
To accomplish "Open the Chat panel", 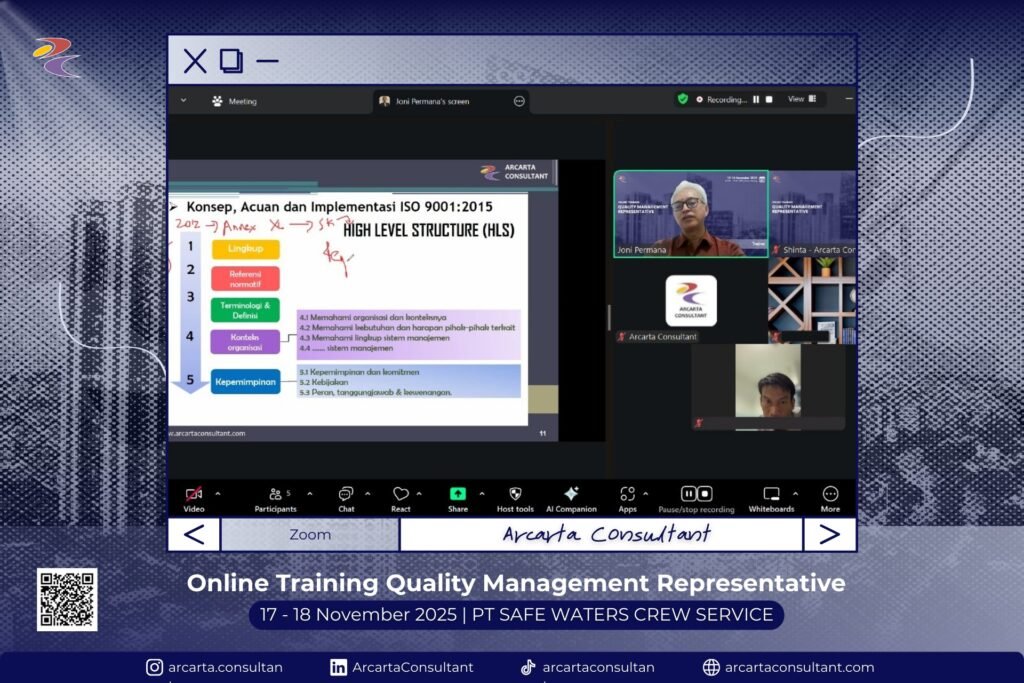I will tap(346, 494).
